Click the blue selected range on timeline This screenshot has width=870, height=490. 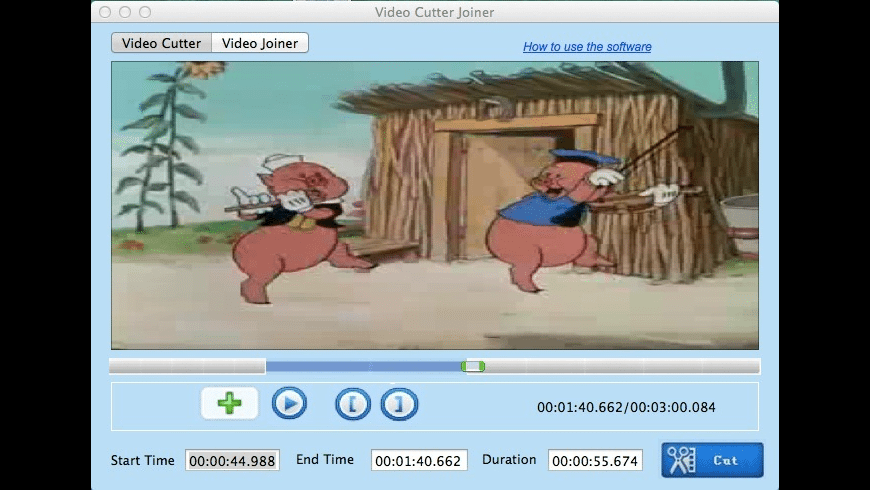point(363,366)
